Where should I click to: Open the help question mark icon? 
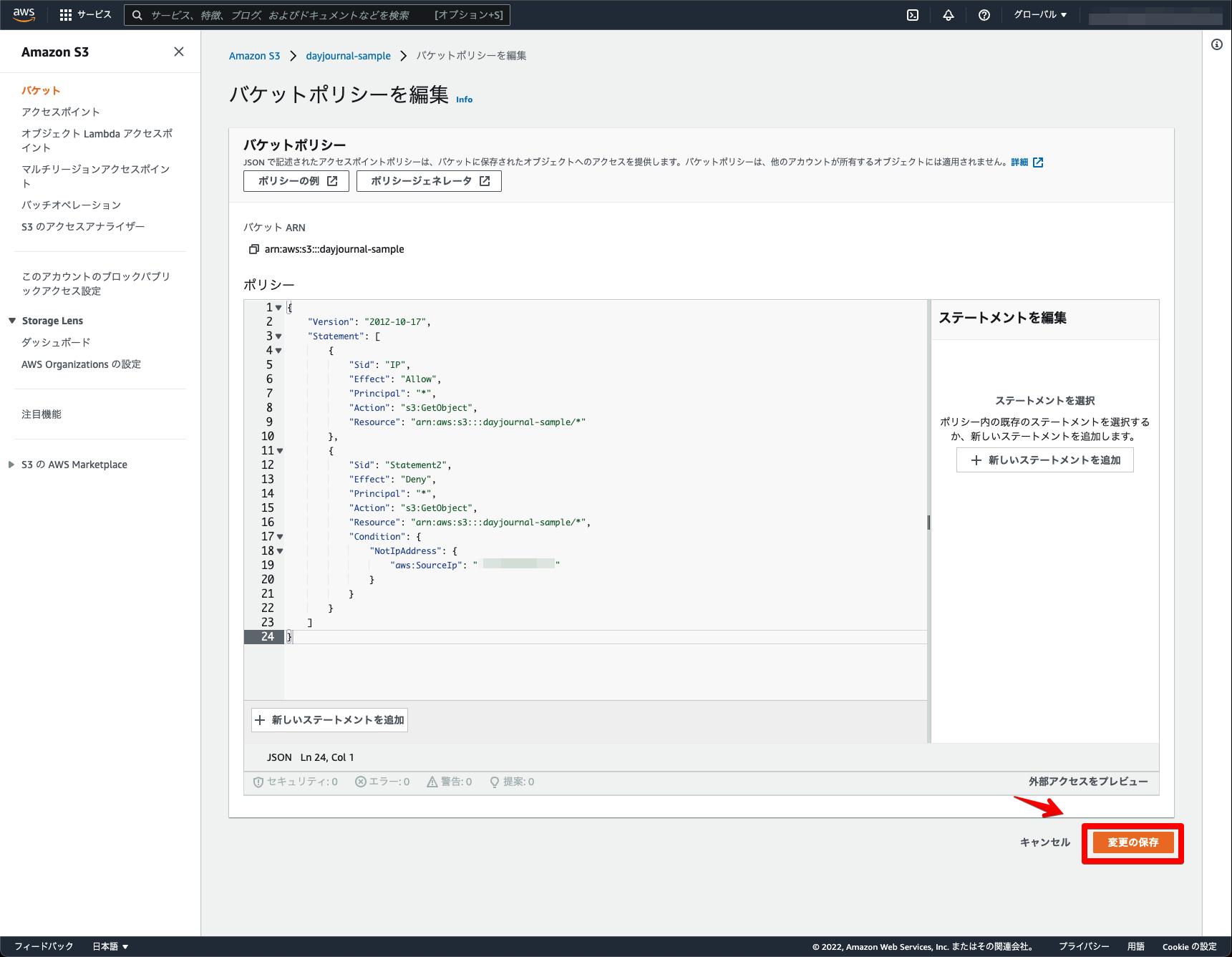tap(984, 15)
